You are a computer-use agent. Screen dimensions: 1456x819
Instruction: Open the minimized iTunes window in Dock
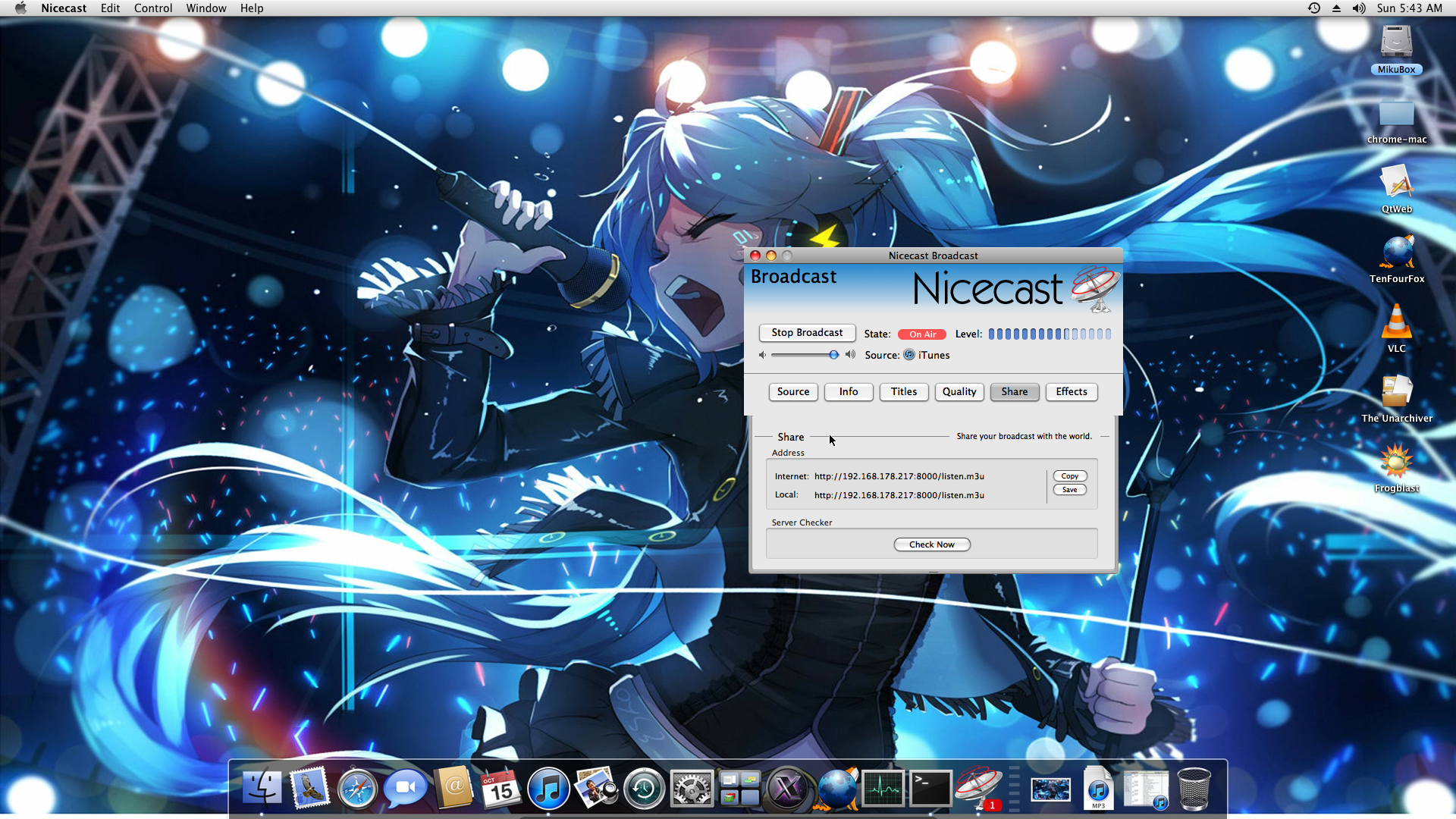click(x=1146, y=789)
